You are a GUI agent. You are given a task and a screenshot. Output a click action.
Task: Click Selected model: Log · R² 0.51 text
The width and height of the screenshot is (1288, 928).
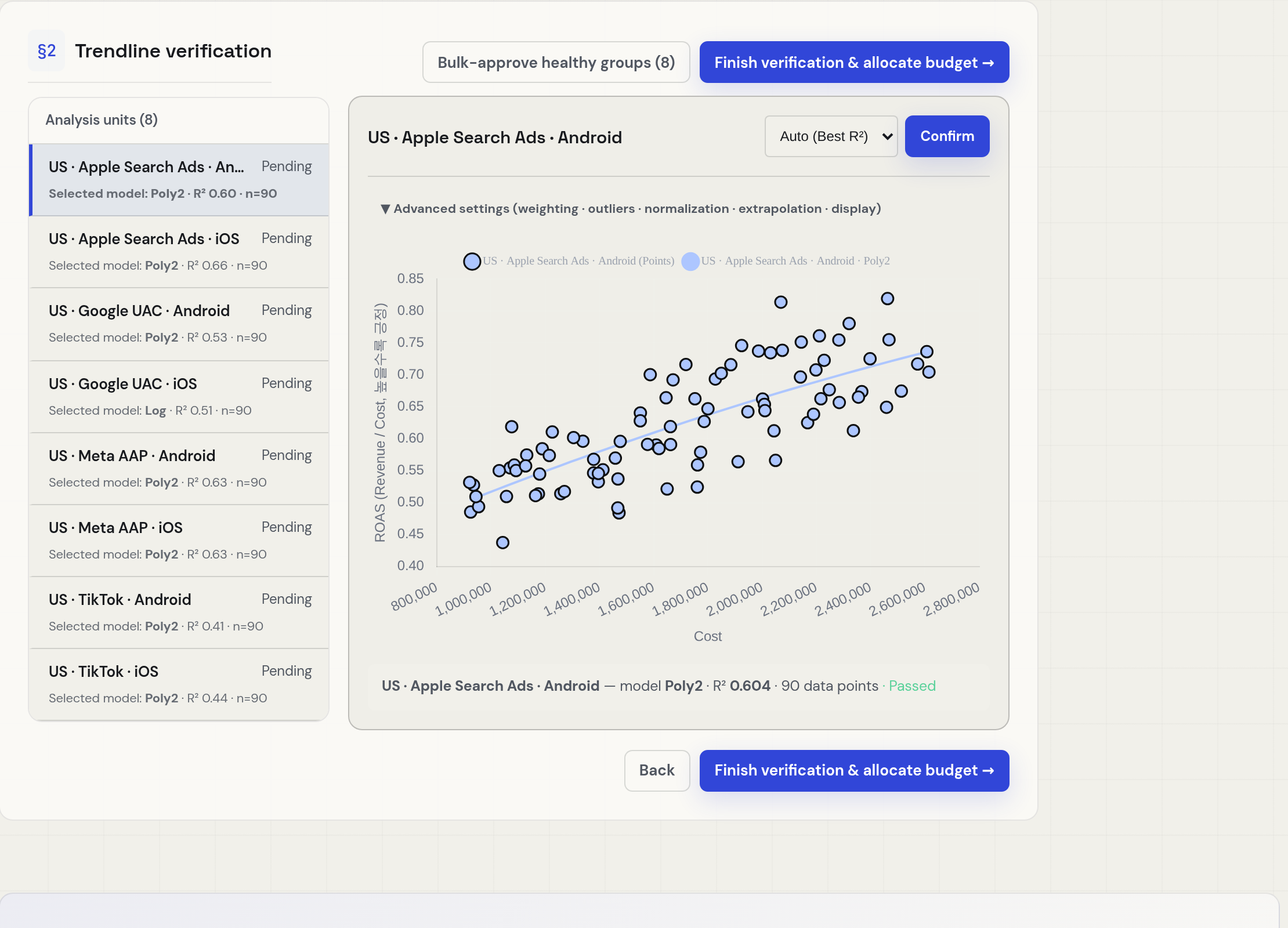tap(150, 411)
